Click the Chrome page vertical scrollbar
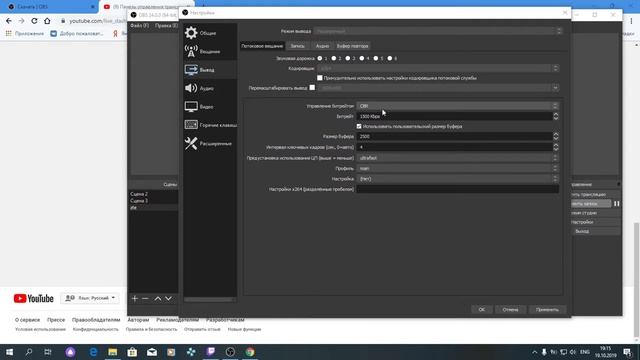640x360 pixels. pyautogui.click(x=636, y=280)
